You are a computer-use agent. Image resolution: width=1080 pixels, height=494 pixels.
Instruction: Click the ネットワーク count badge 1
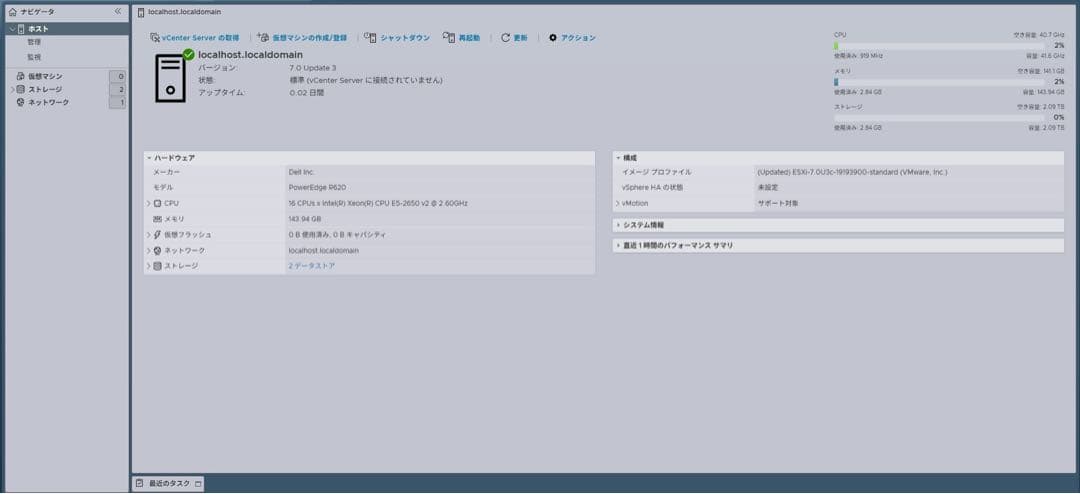click(118, 103)
